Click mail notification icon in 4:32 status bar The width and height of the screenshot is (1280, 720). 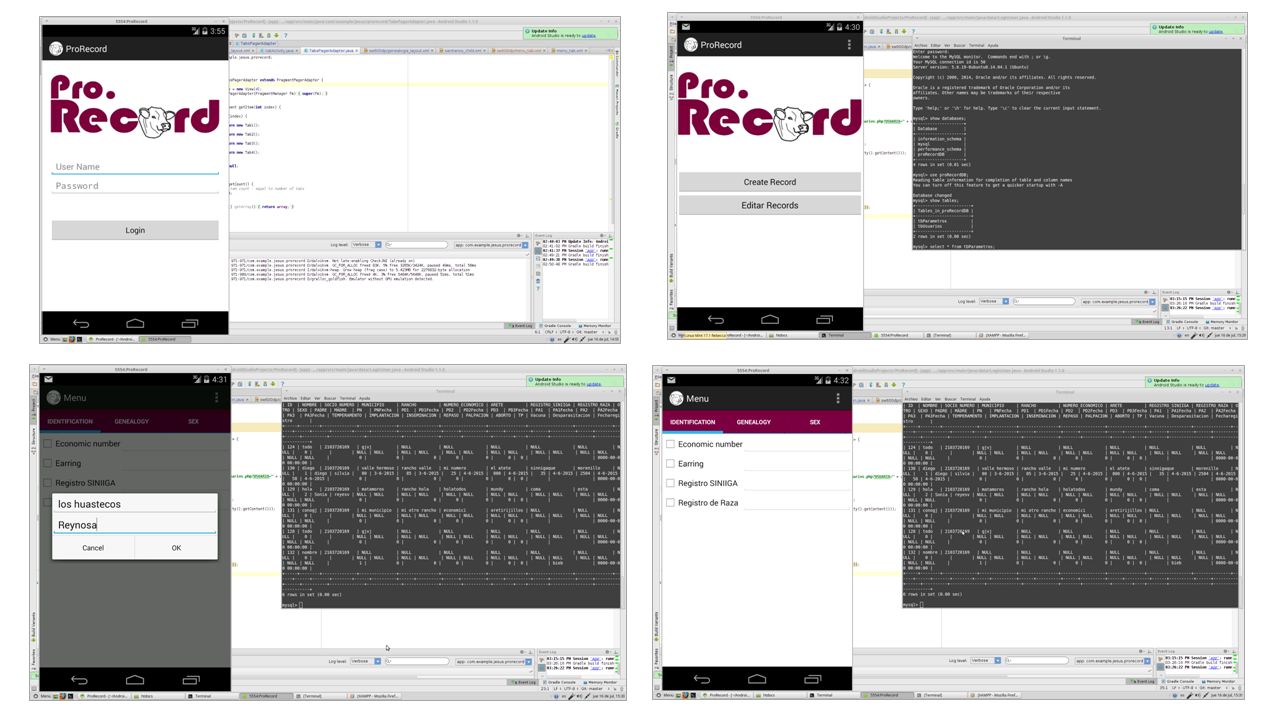pos(670,380)
